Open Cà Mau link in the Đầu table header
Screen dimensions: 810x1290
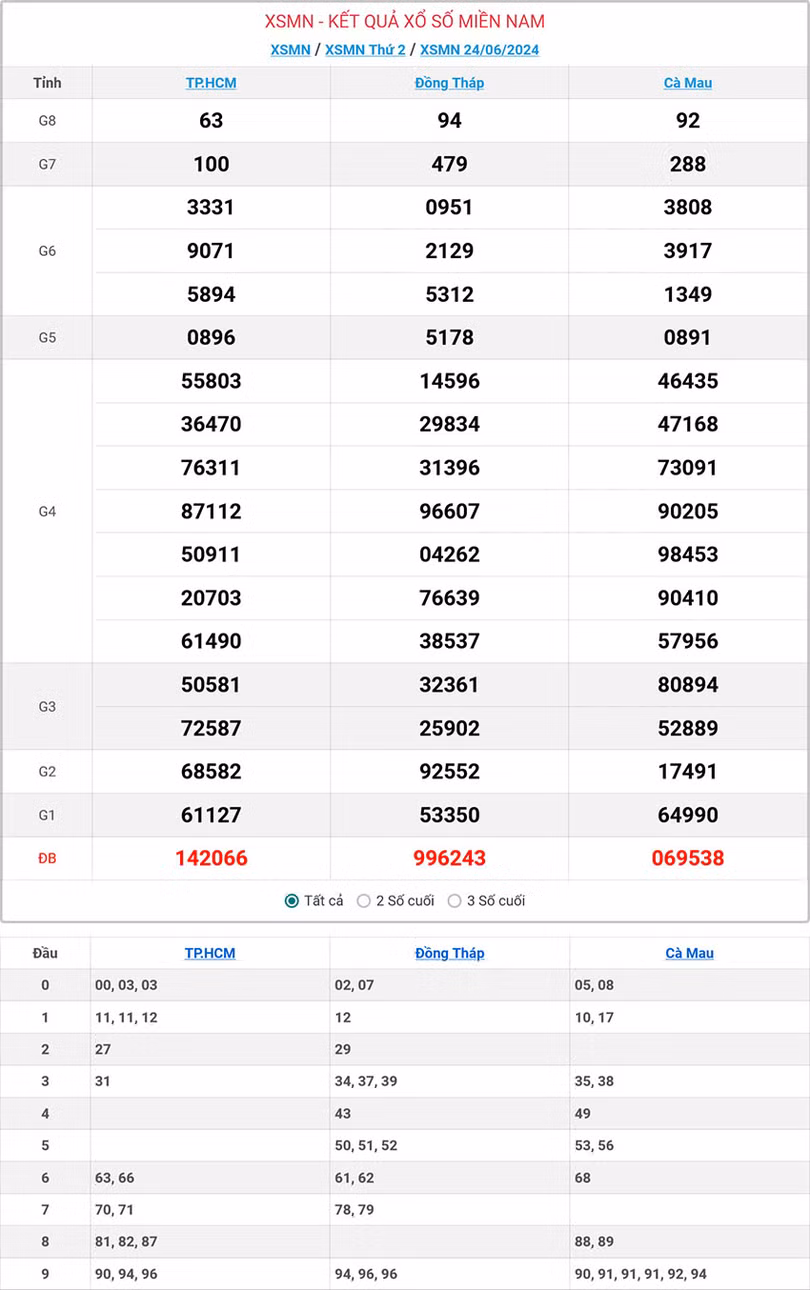pyautogui.click(x=689, y=953)
